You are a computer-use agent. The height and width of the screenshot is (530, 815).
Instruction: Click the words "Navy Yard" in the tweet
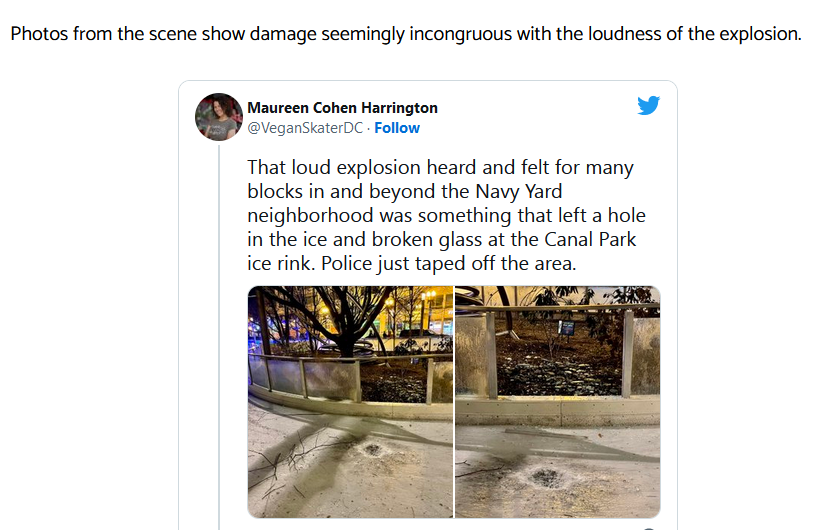pyautogui.click(x=519, y=192)
